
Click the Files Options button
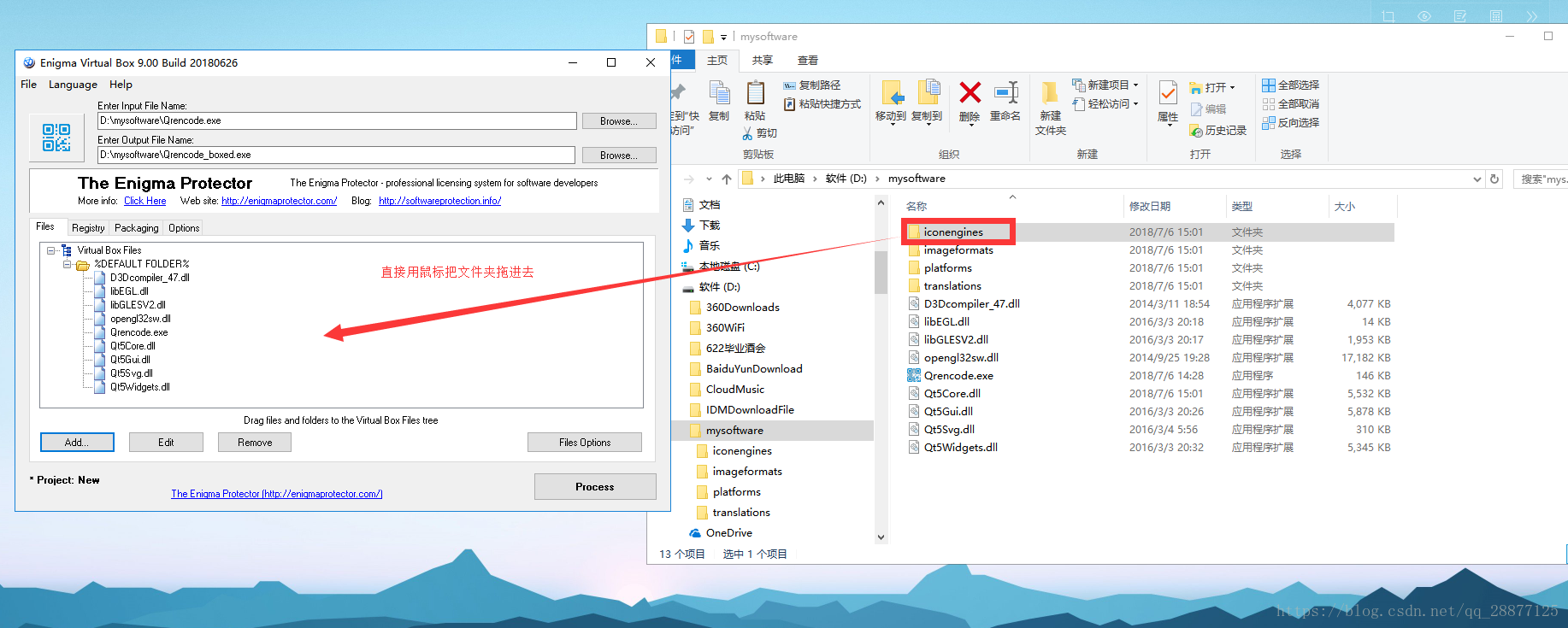pyautogui.click(x=585, y=443)
